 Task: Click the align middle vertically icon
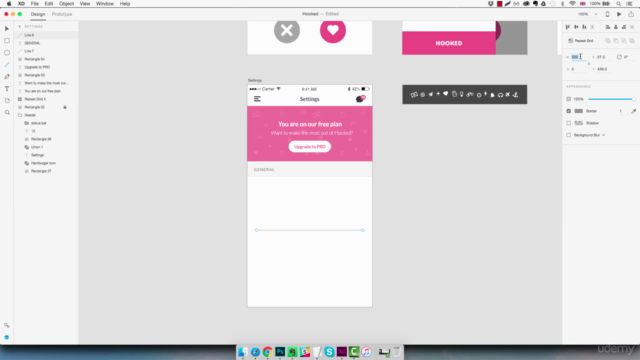576,27
